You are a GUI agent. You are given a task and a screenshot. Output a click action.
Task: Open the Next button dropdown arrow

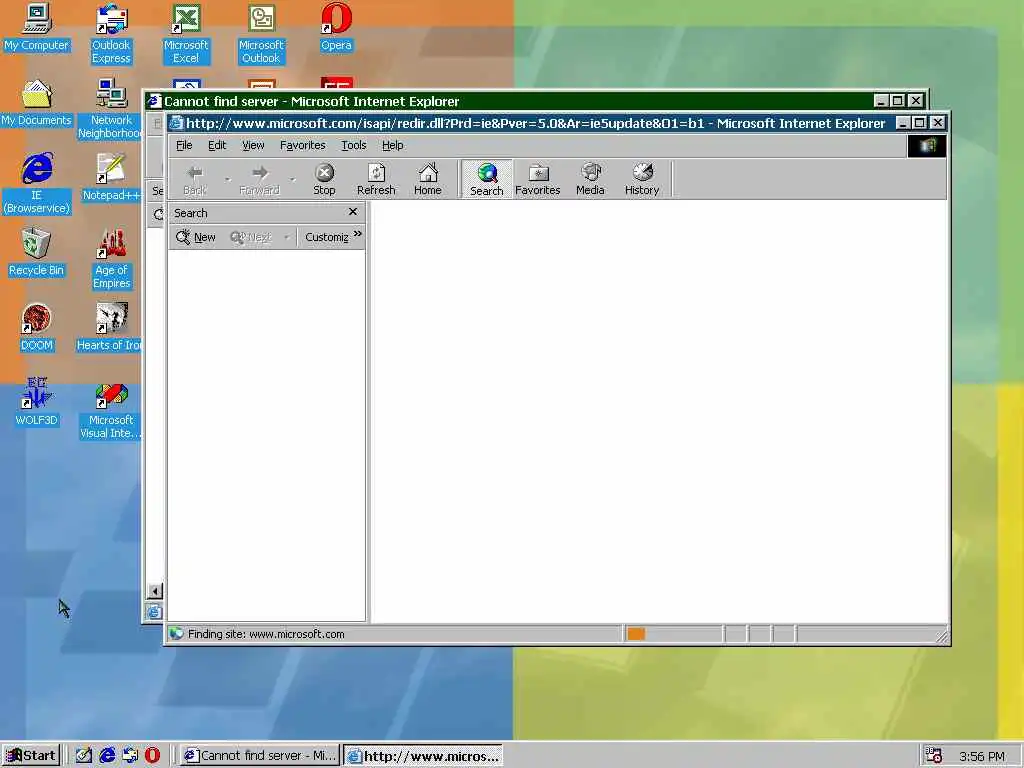point(286,237)
